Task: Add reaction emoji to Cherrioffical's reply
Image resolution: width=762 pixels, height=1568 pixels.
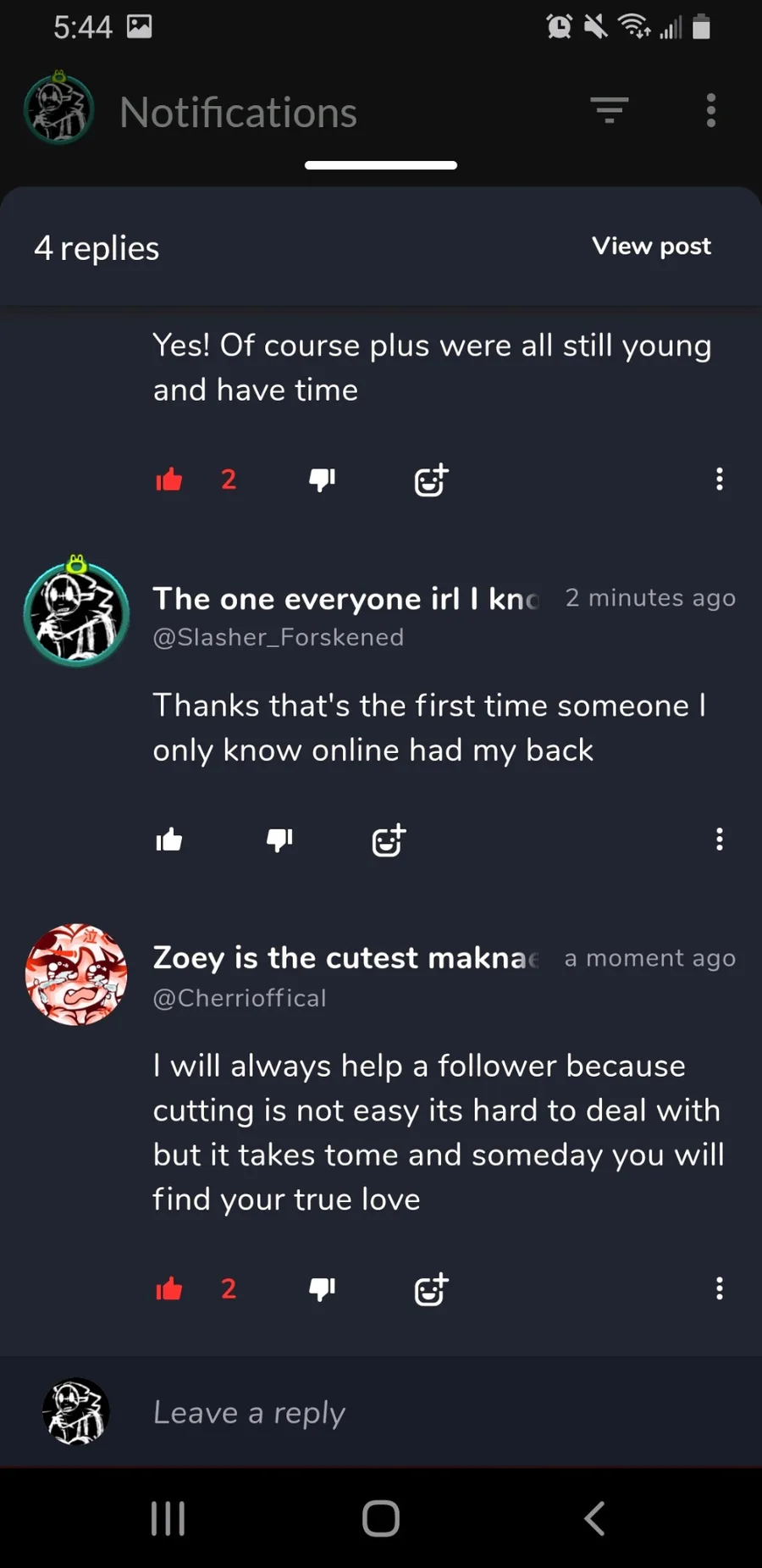Action: coord(431,1289)
